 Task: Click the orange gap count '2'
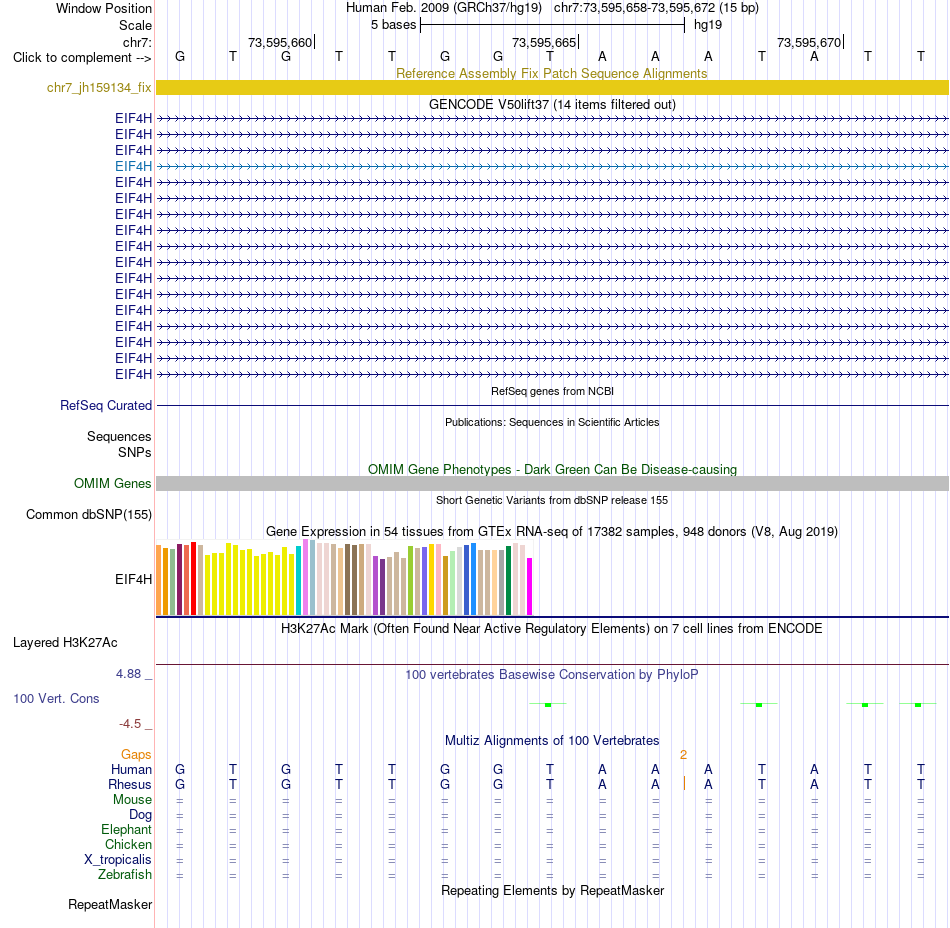(x=683, y=755)
